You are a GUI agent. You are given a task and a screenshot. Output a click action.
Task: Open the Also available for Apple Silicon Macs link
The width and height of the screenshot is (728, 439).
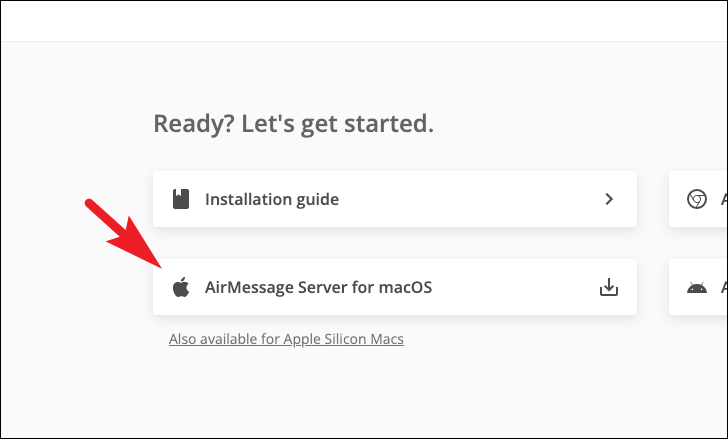click(286, 339)
